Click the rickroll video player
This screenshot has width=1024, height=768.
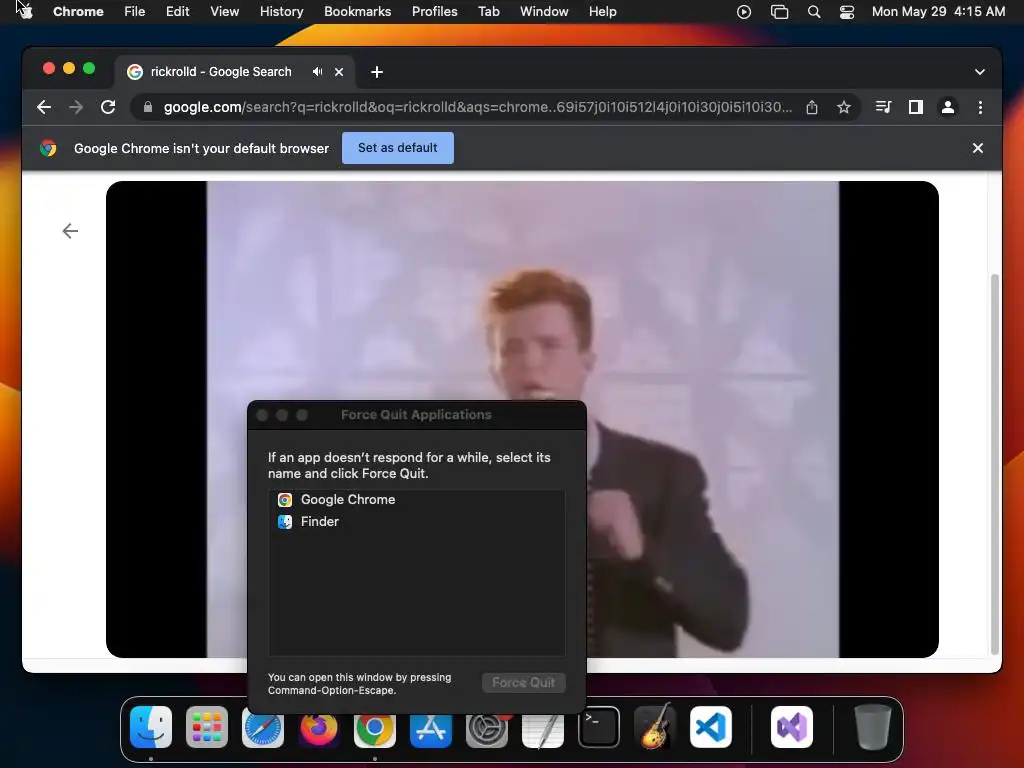click(522, 419)
